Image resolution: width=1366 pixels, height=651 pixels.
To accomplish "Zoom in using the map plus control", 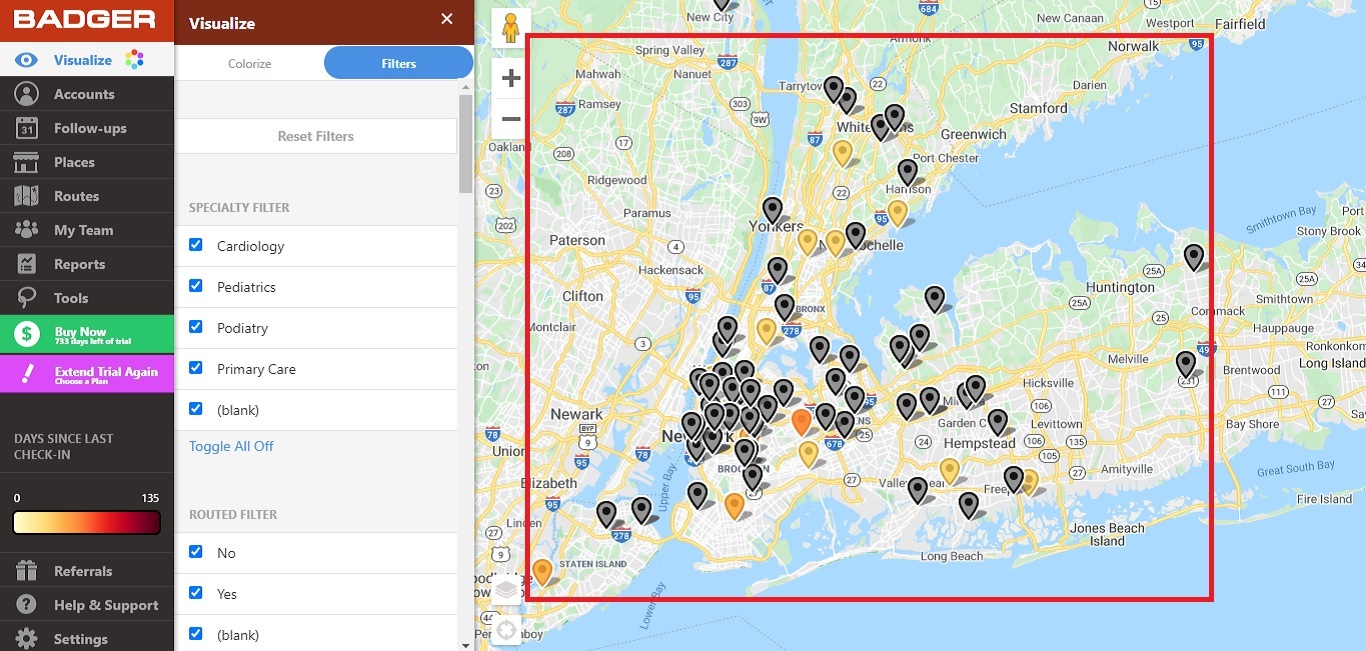I will coord(509,77).
